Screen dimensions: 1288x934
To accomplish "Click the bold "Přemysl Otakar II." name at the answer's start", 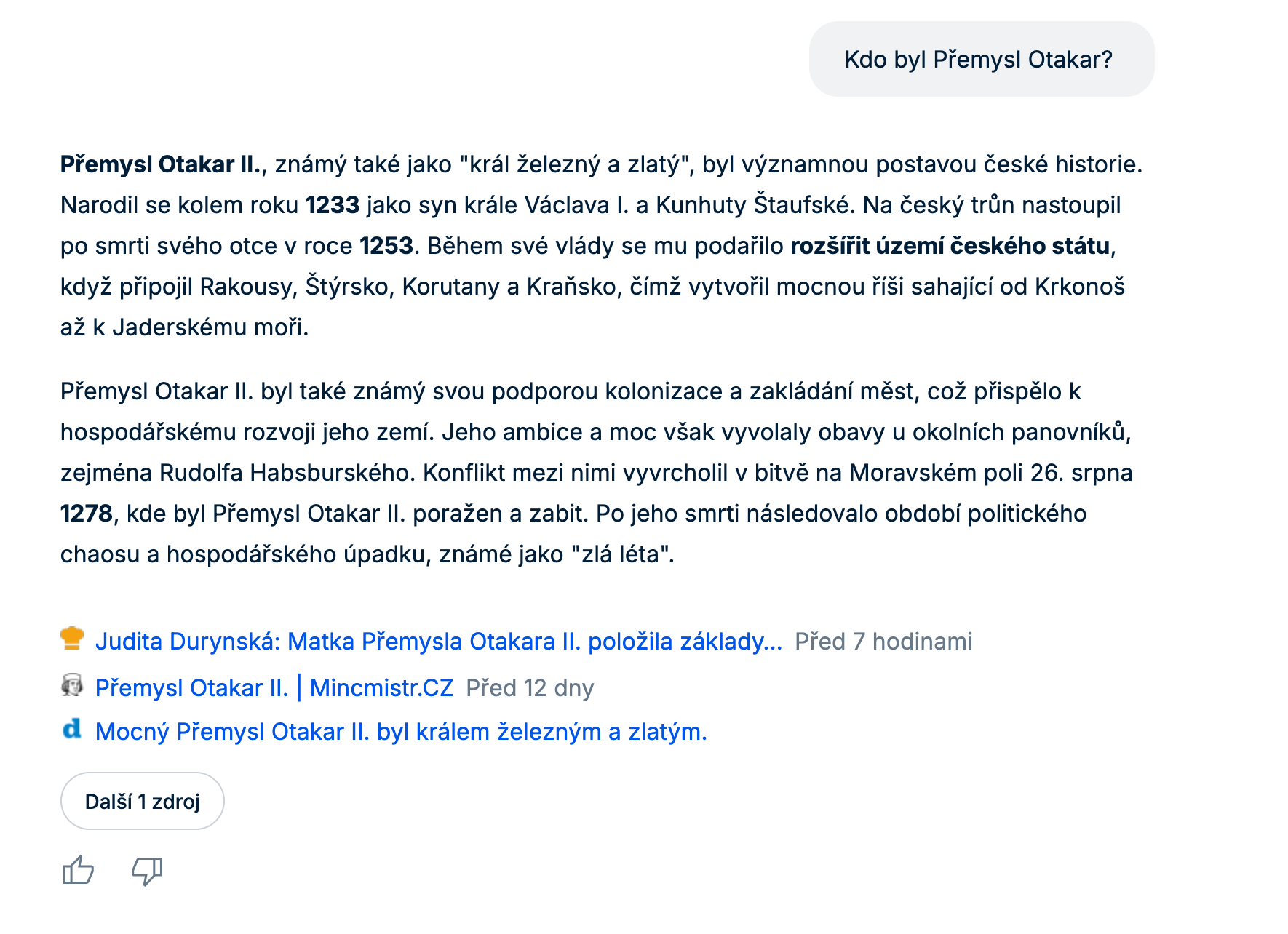I will pyautogui.click(x=160, y=164).
